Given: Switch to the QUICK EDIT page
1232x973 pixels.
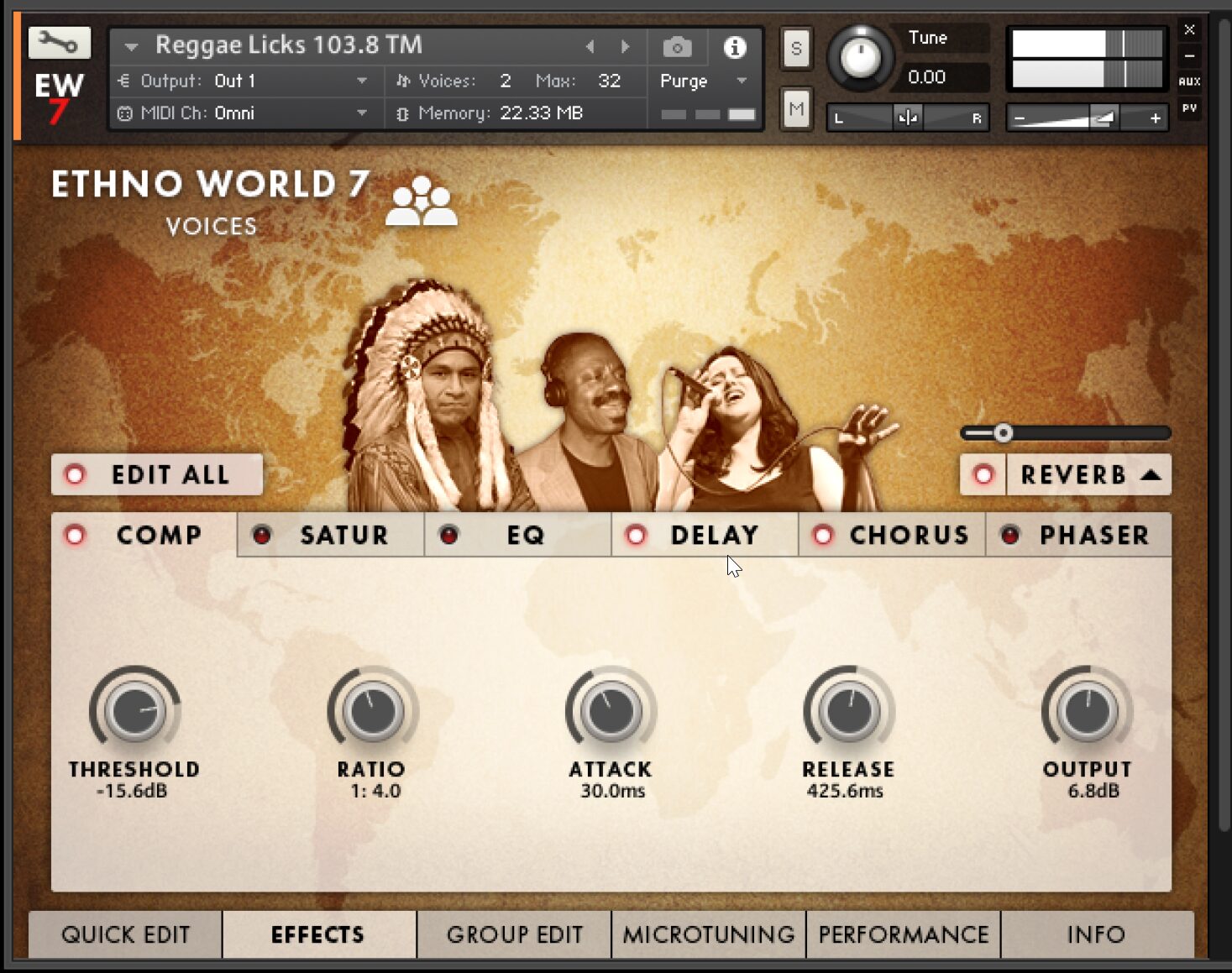Looking at the screenshot, I should point(125,934).
